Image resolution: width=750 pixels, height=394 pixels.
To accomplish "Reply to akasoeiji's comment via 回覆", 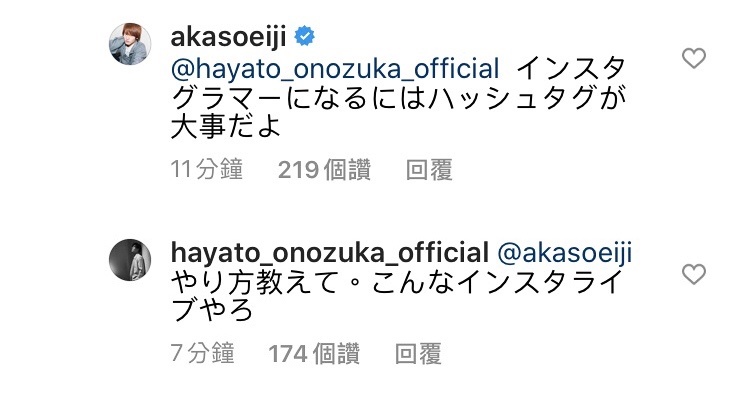I will 429,170.
